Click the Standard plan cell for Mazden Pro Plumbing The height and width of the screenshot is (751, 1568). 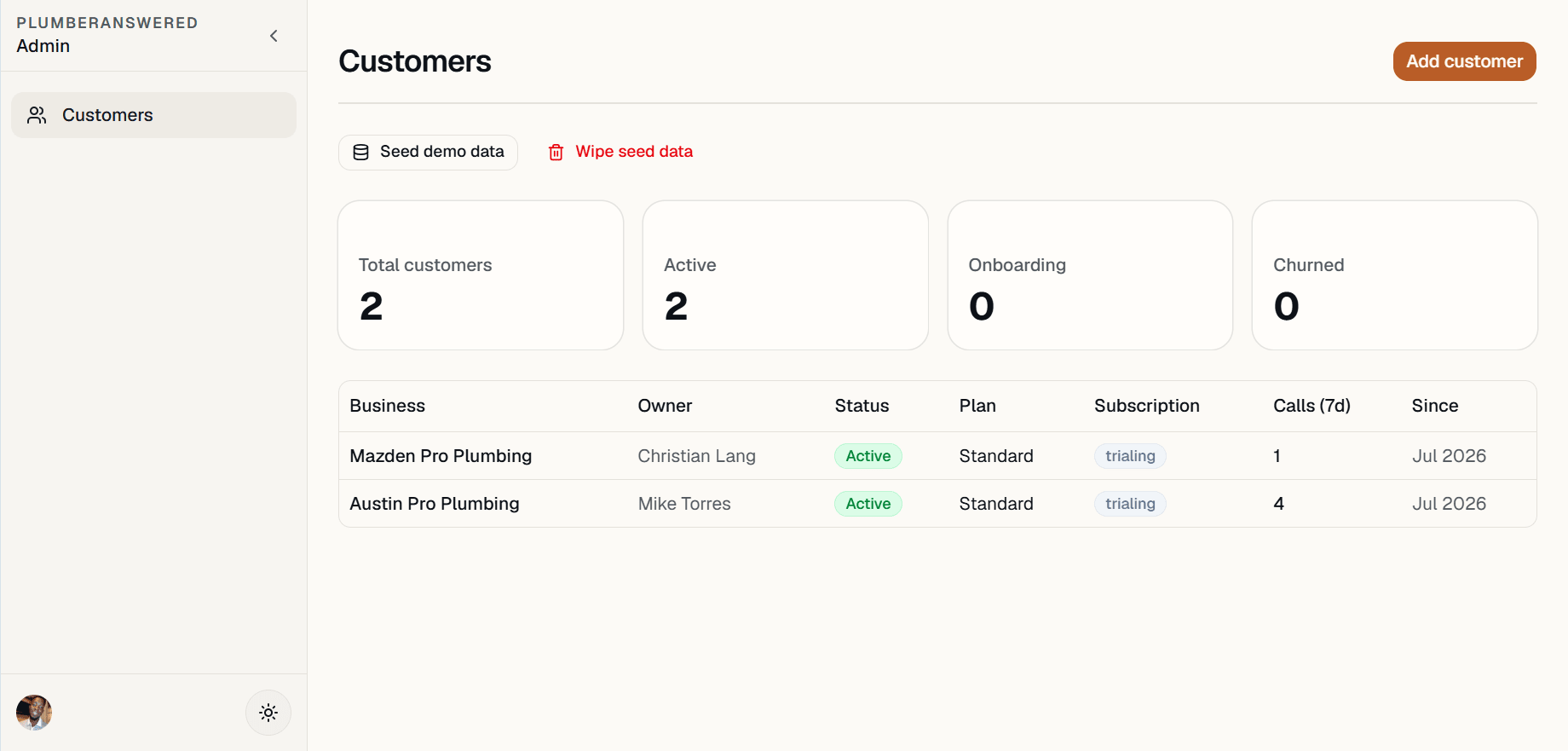996,456
